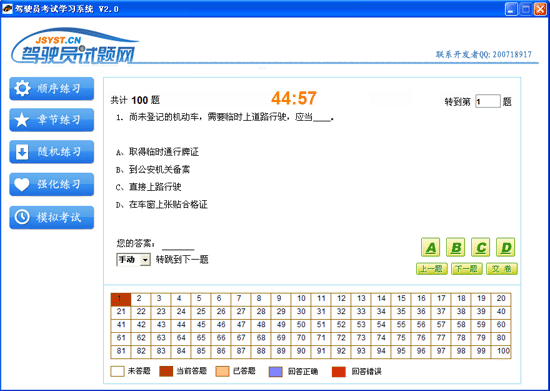Open 顺序练习 sequential practice mode
This screenshot has width=550, height=391.
click(x=52, y=89)
